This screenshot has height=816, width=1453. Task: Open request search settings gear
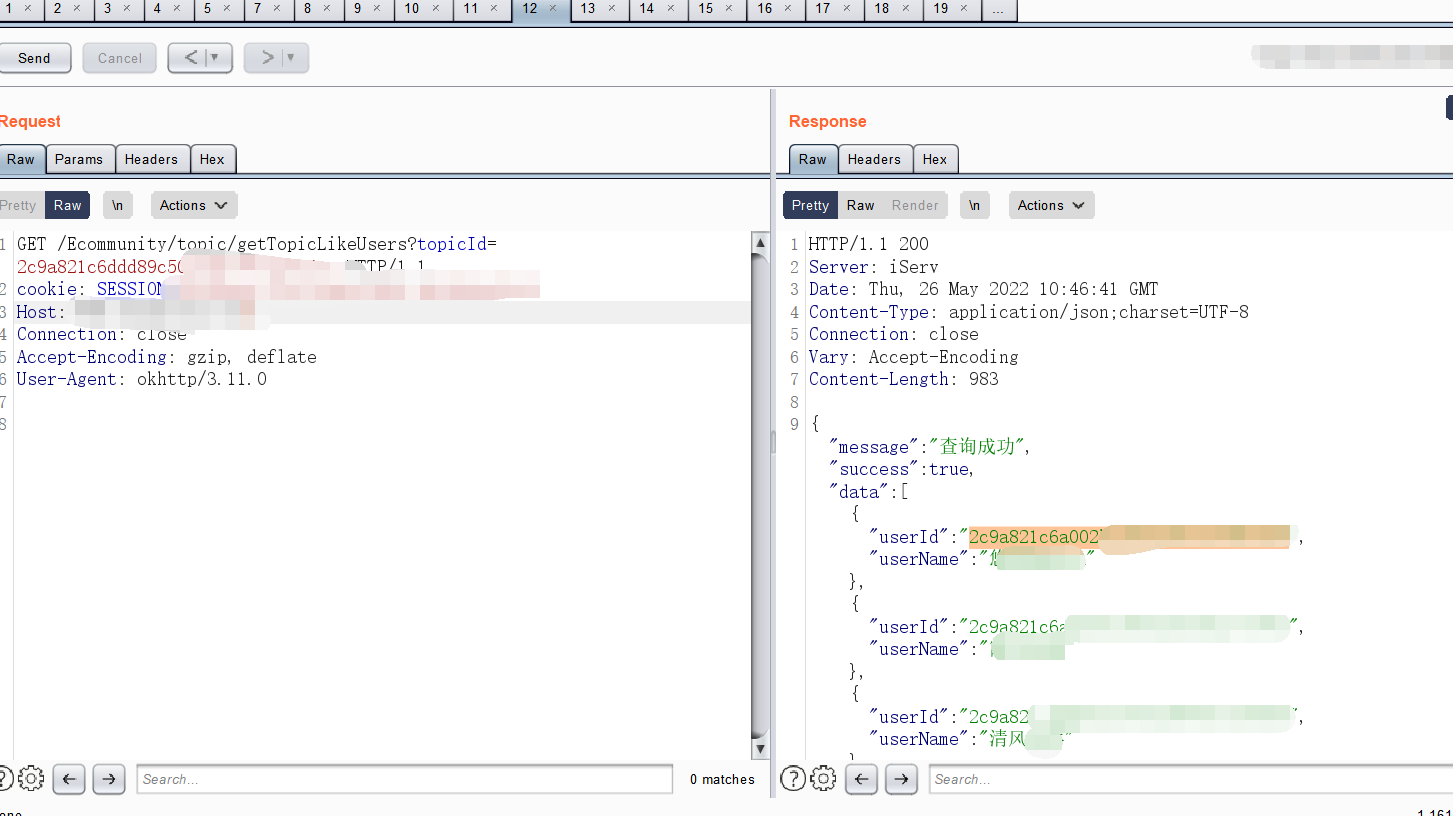[x=31, y=778]
